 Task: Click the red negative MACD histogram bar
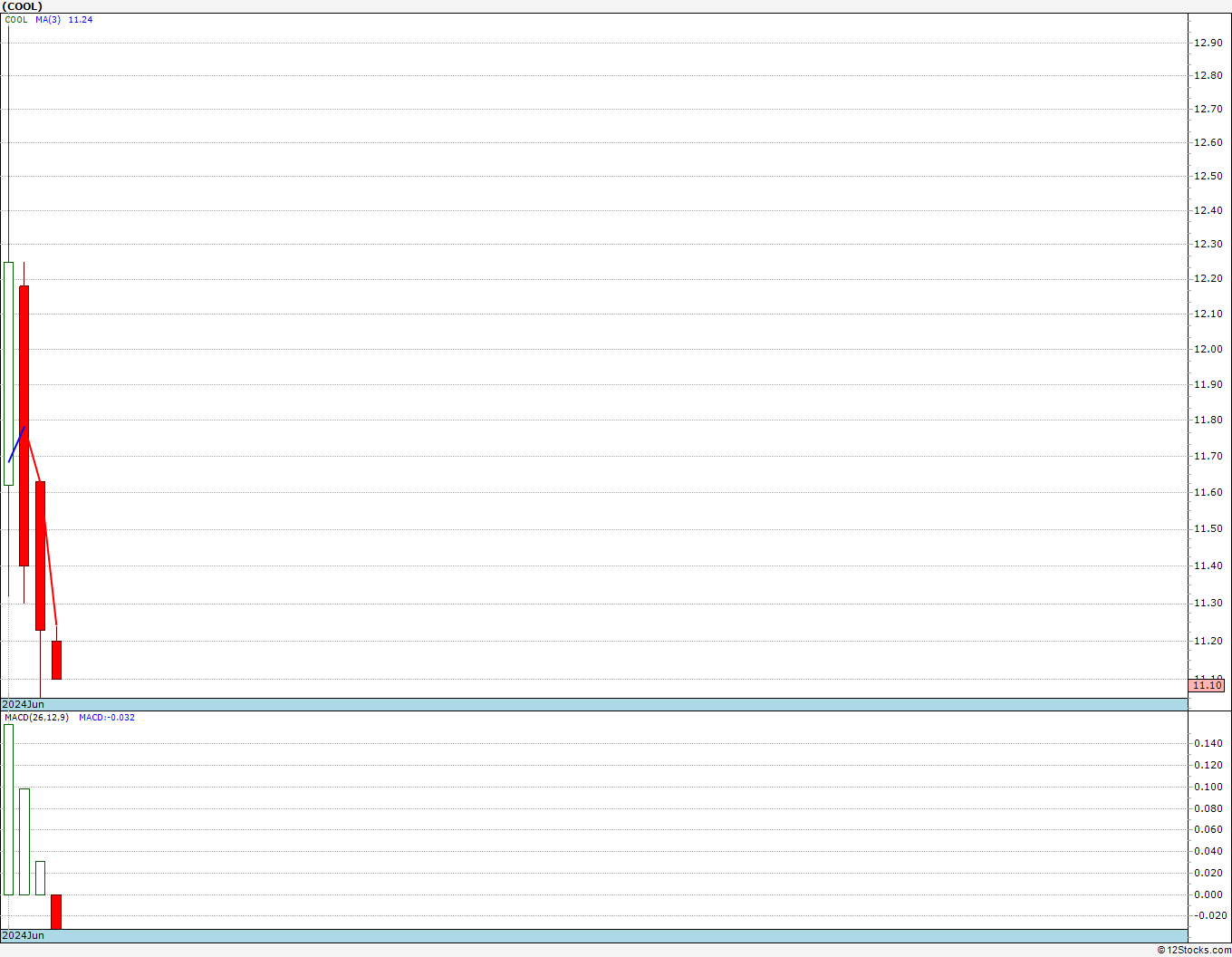(x=56, y=912)
